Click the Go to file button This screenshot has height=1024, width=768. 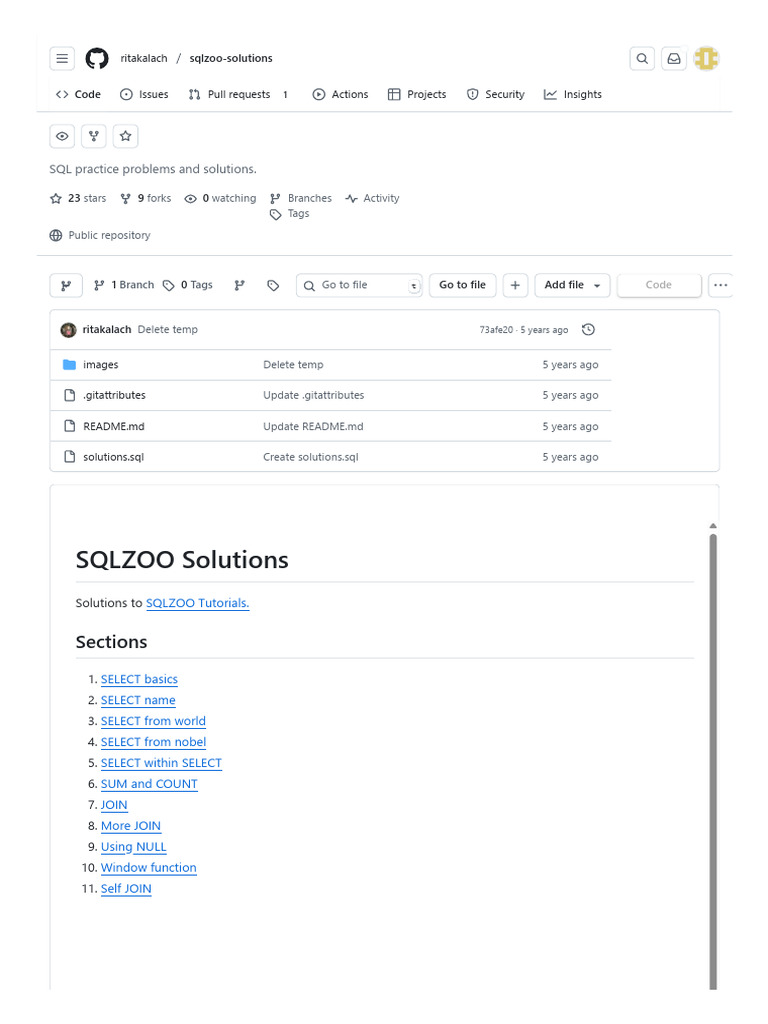pos(462,285)
